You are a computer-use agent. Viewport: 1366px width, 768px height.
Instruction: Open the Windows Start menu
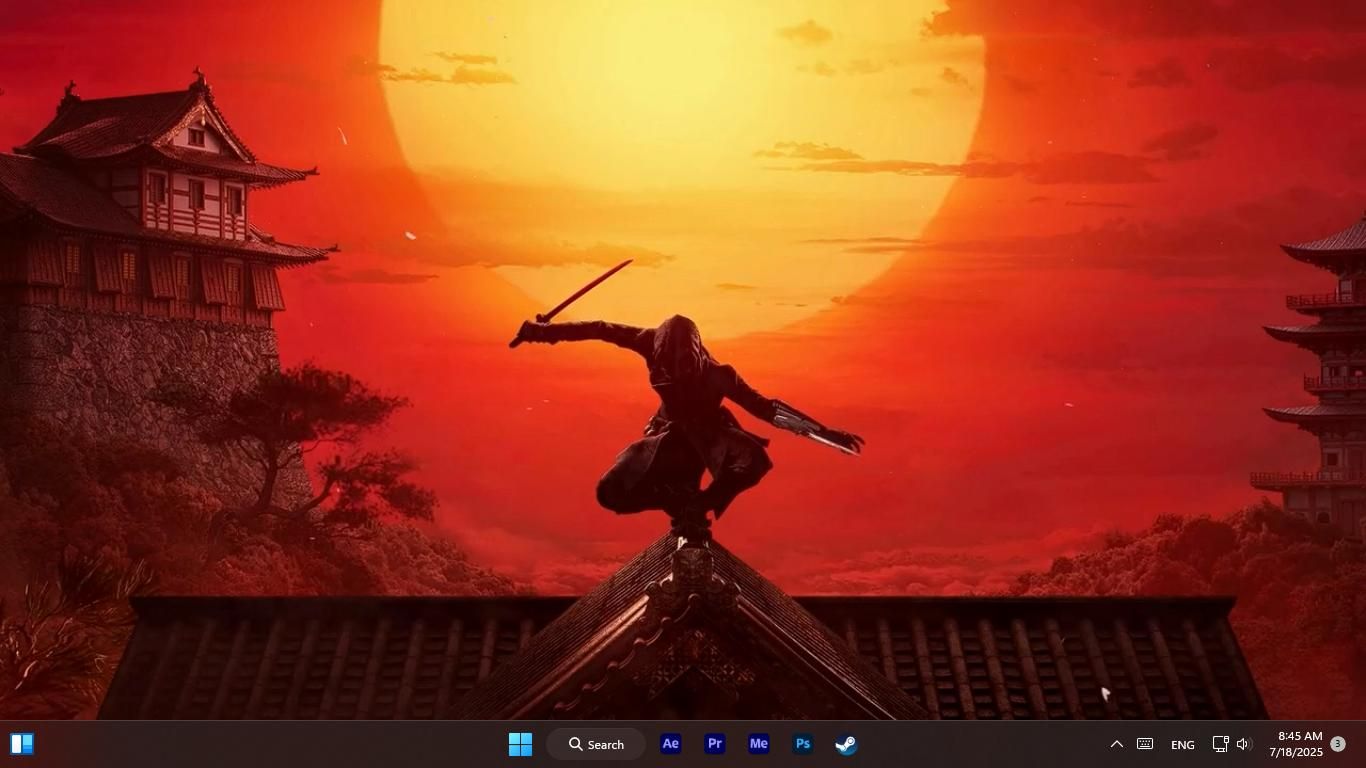click(x=520, y=744)
